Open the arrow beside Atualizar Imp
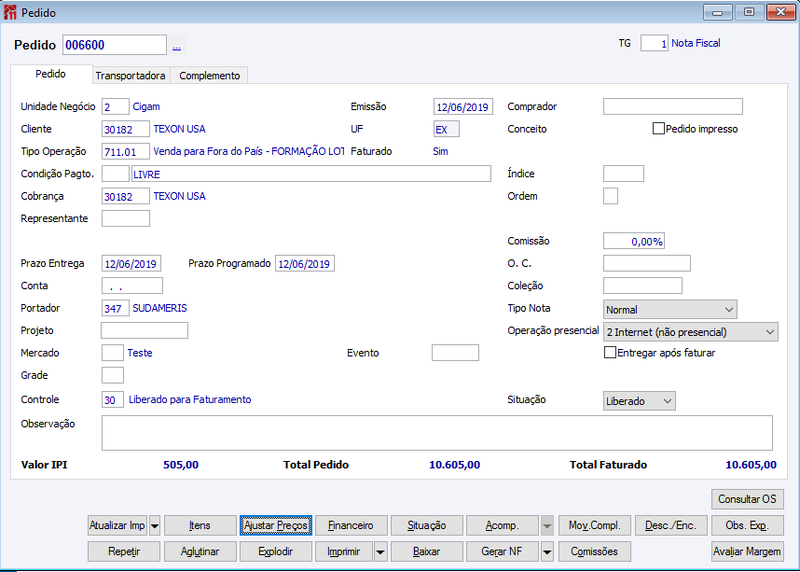Image resolution: width=800 pixels, height=572 pixels. [155, 525]
